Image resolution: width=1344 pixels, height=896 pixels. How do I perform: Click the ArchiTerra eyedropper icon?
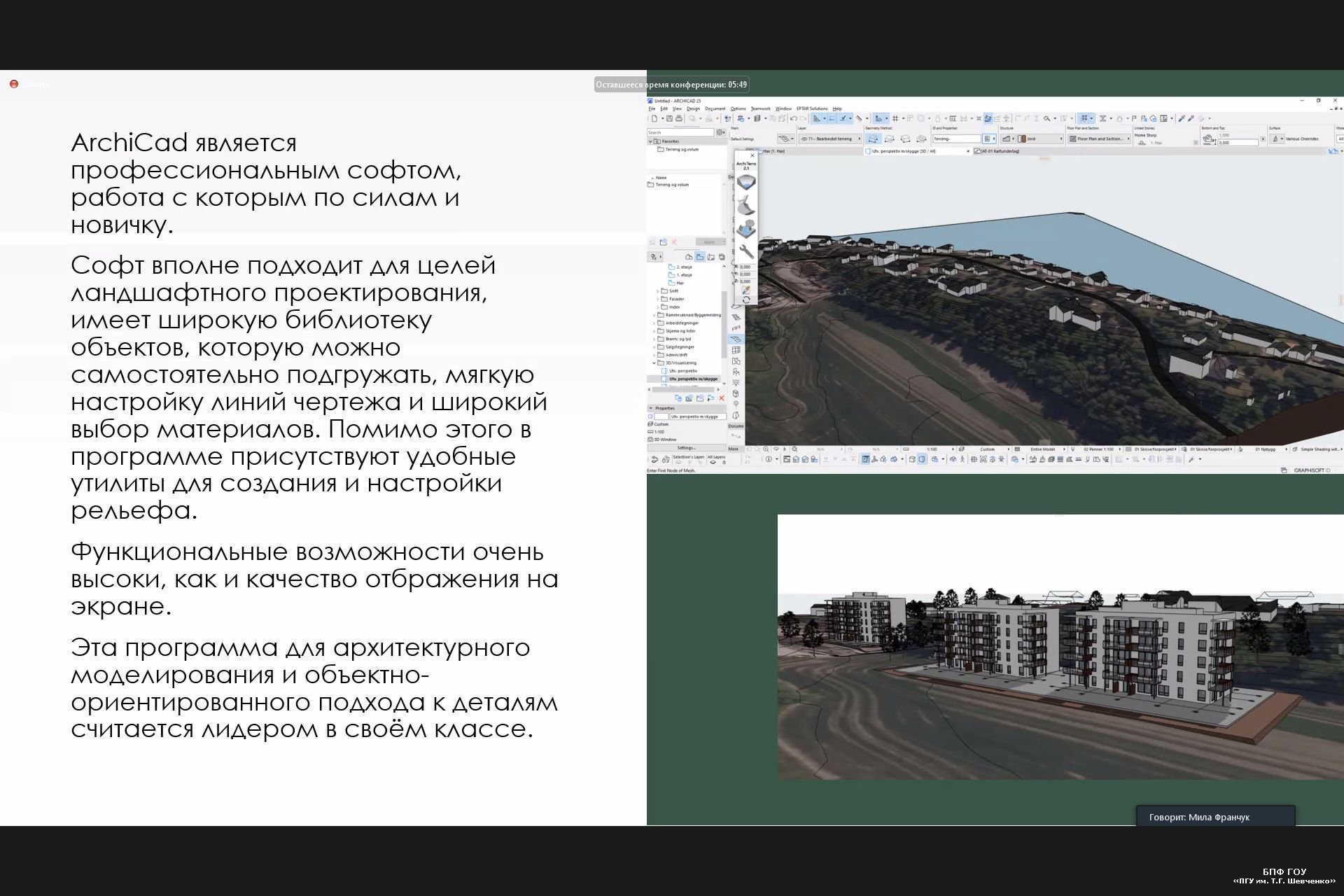[x=746, y=290]
